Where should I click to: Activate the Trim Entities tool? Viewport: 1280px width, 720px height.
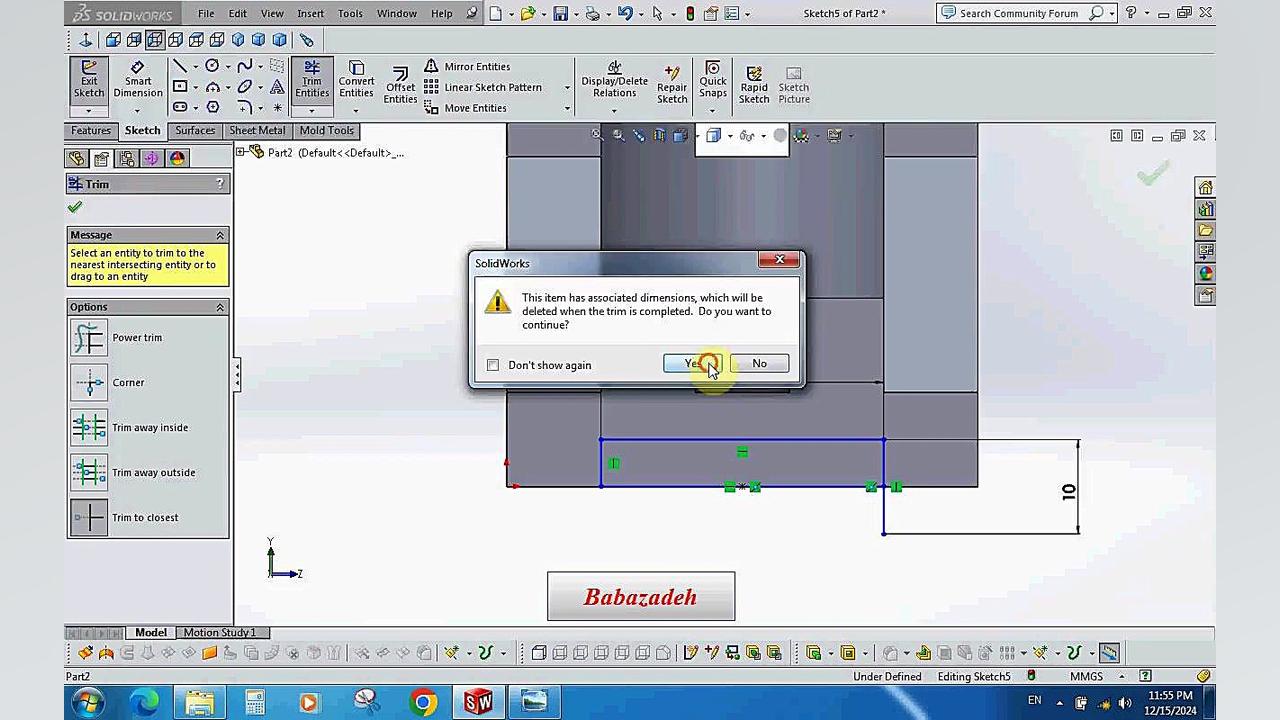(x=312, y=79)
